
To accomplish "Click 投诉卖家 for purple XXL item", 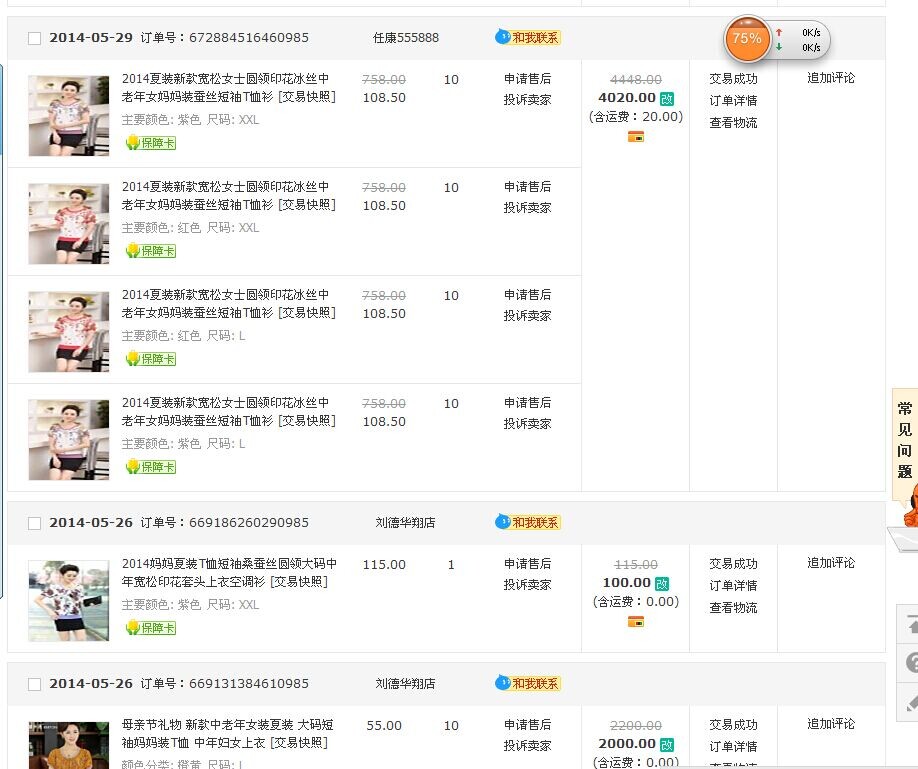I will click(x=527, y=100).
